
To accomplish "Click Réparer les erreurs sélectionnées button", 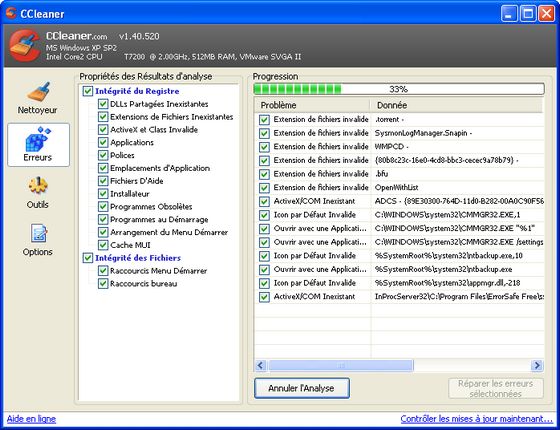I will (496, 389).
